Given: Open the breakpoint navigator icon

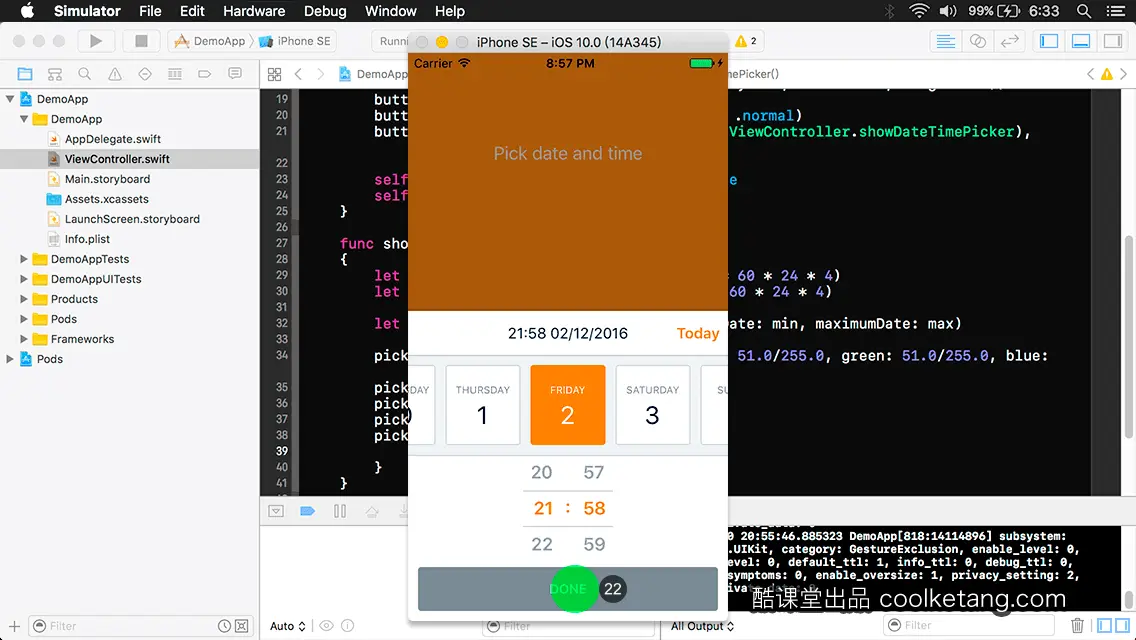Looking at the screenshot, I should tap(204, 74).
